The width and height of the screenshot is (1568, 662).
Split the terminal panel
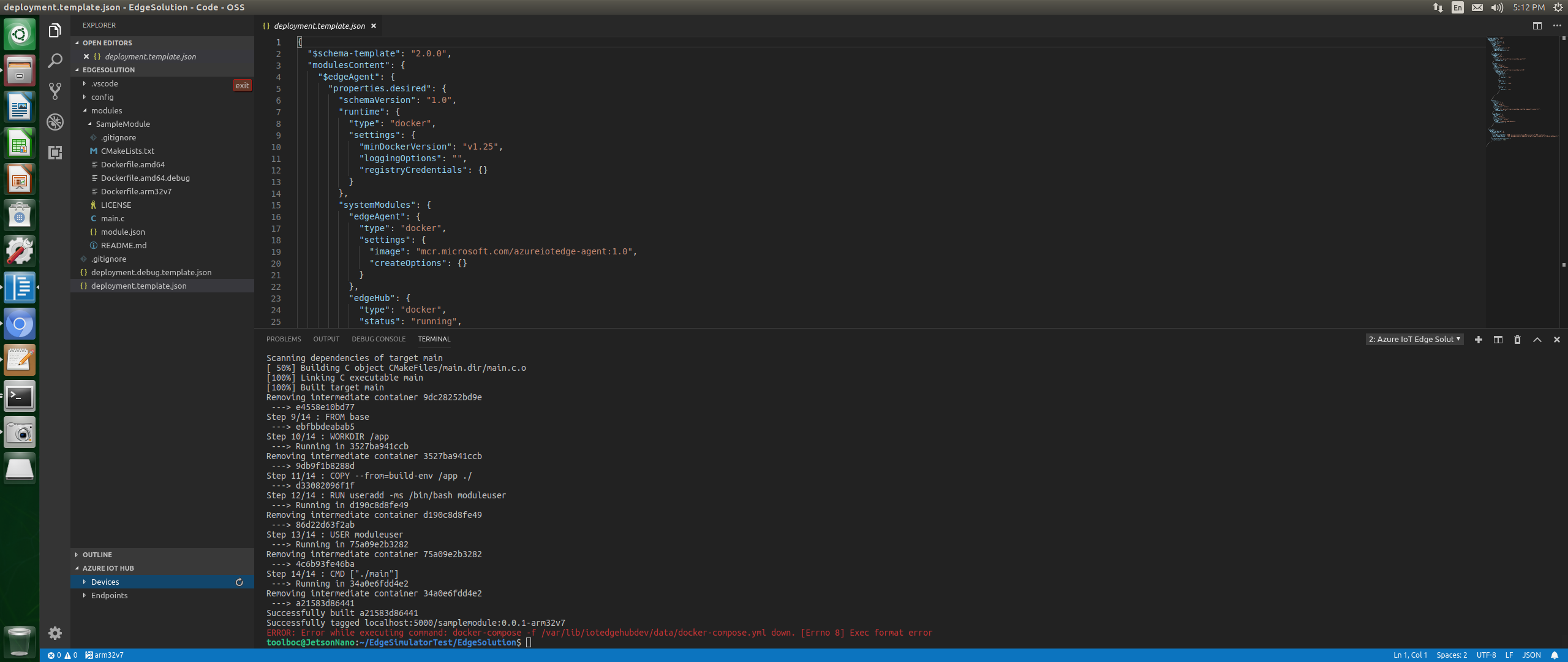click(x=1498, y=340)
